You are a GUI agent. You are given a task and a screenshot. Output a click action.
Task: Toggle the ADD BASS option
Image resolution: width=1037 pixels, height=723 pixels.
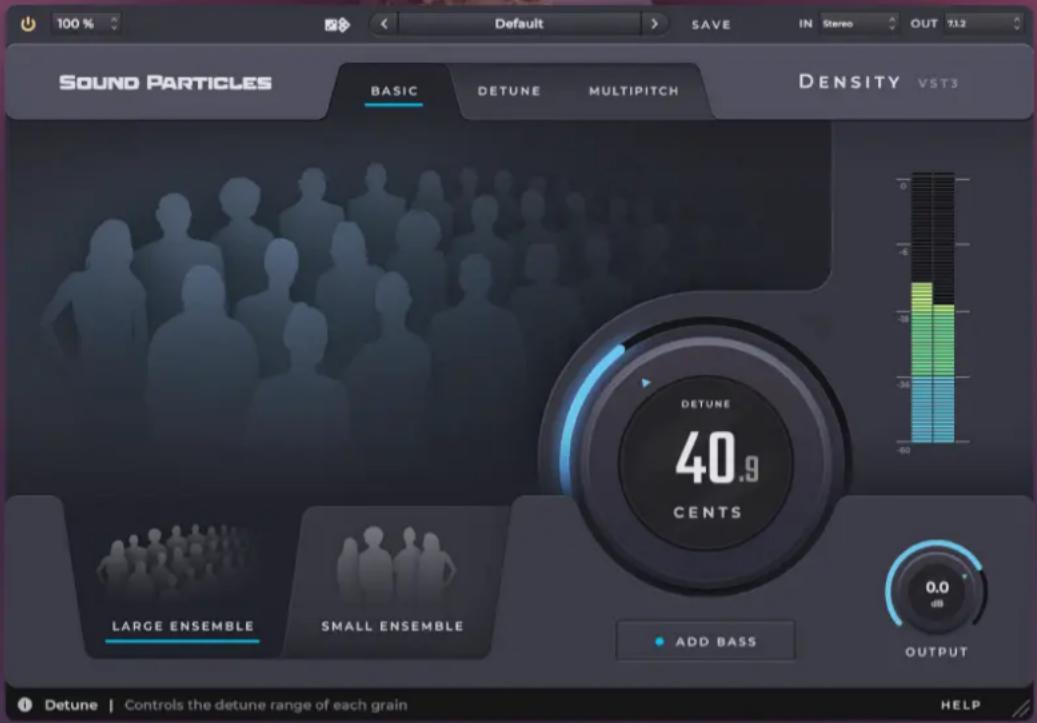click(x=706, y=640)
